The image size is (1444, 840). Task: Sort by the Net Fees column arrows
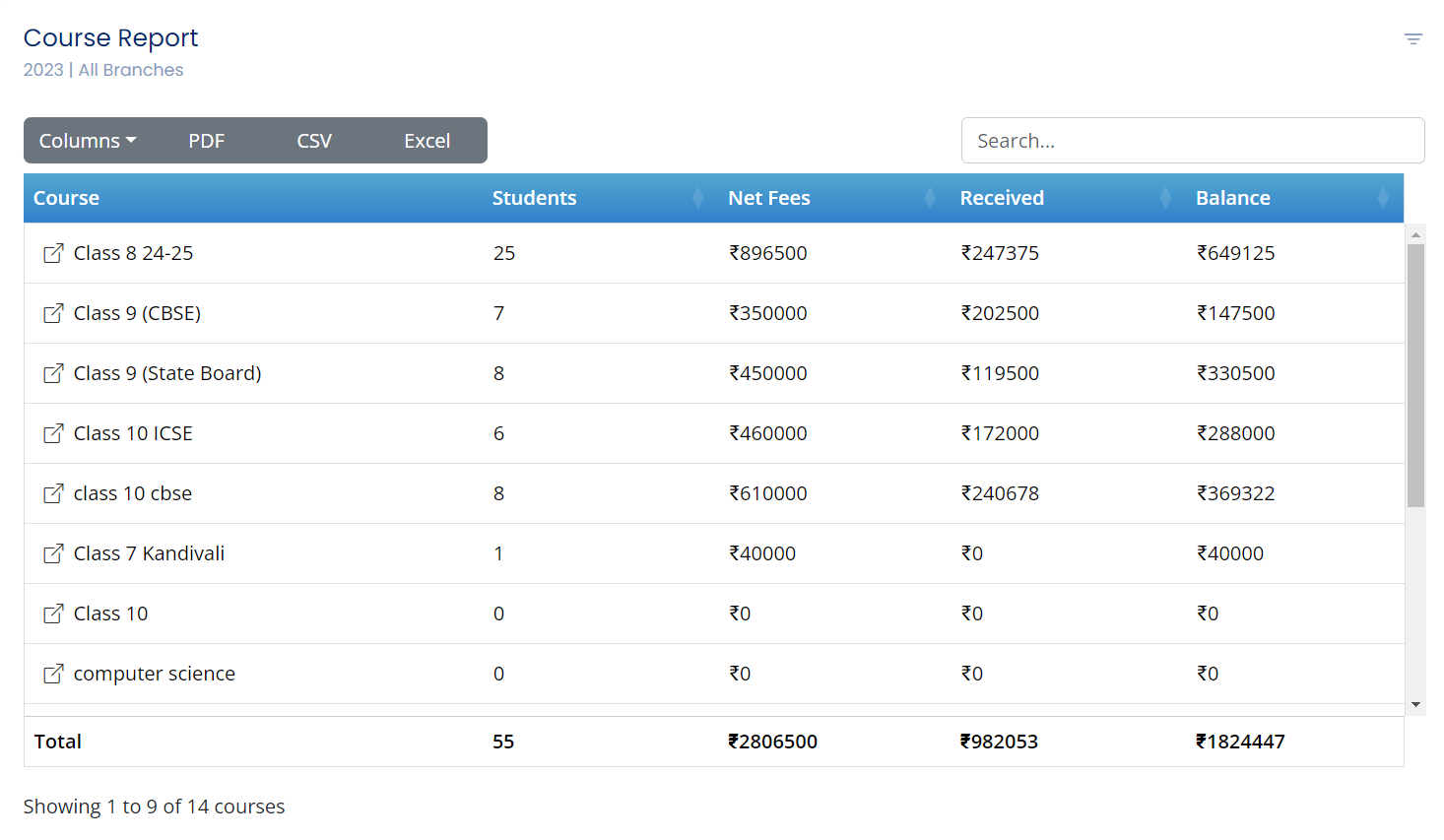(930, 198)
